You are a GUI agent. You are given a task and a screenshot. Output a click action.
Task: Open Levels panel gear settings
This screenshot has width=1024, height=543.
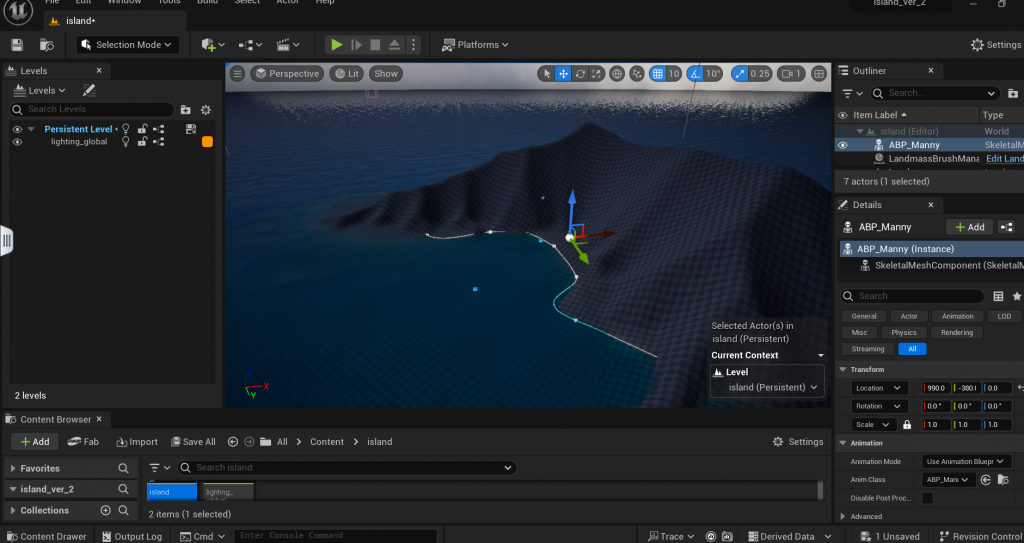pyautogui.click(x=206, y=110)
